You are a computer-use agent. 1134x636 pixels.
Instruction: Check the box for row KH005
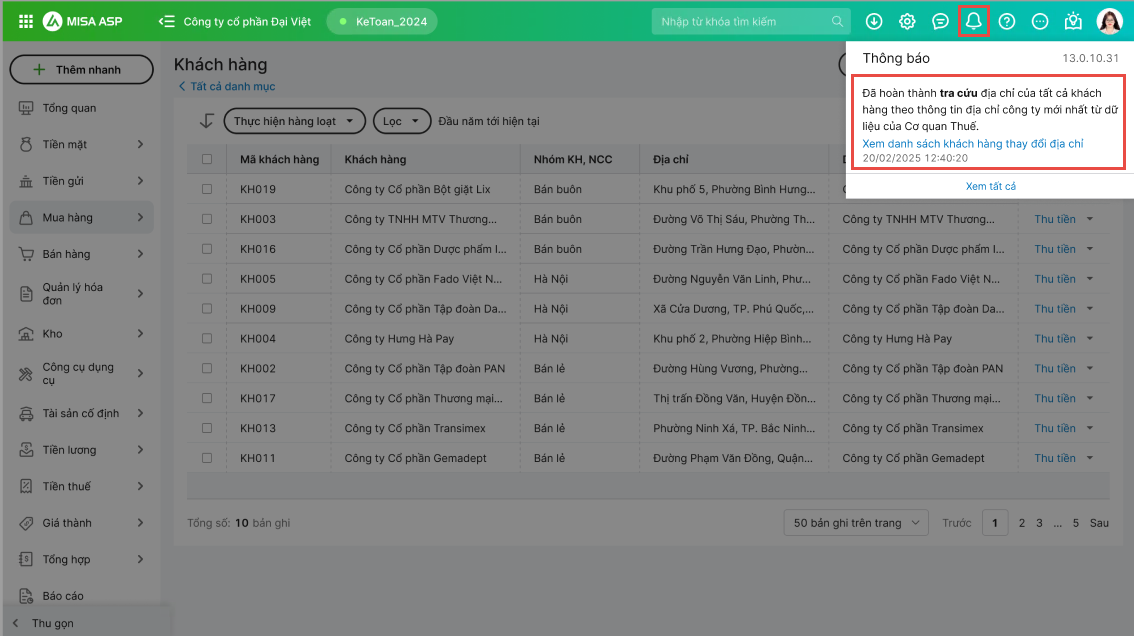click(207, 279)
